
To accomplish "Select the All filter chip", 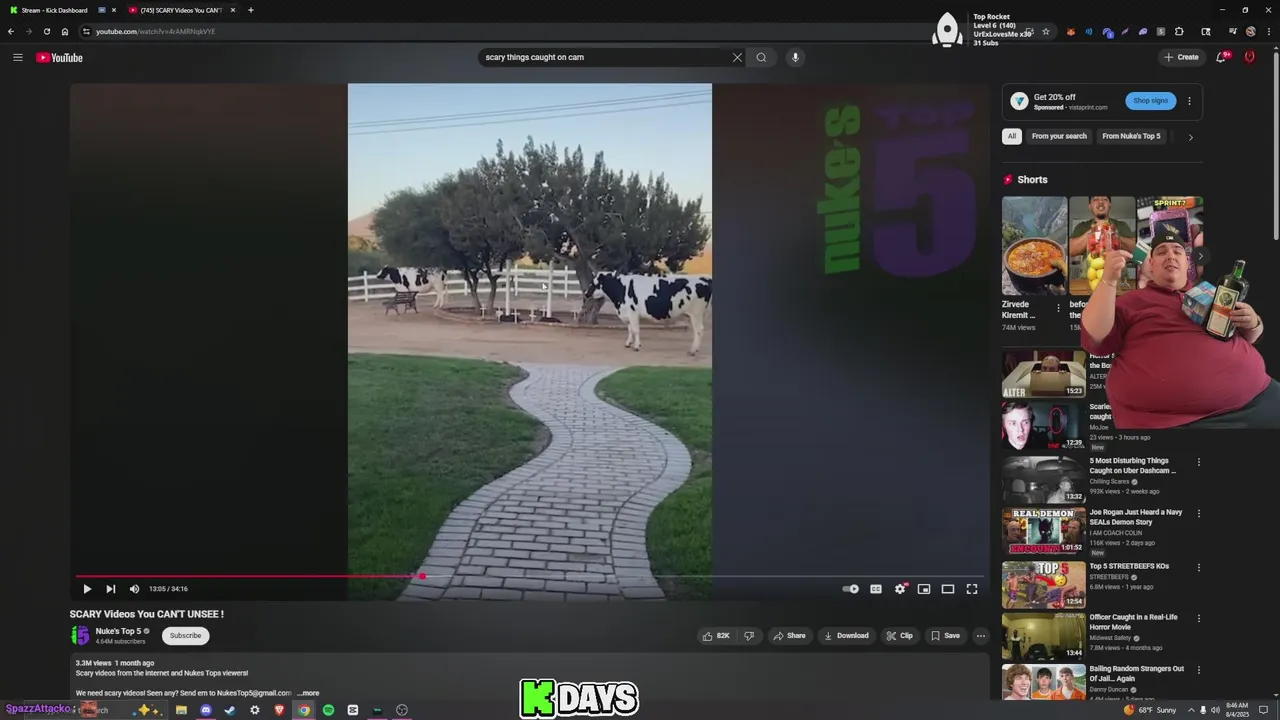I will [1012, 136].
